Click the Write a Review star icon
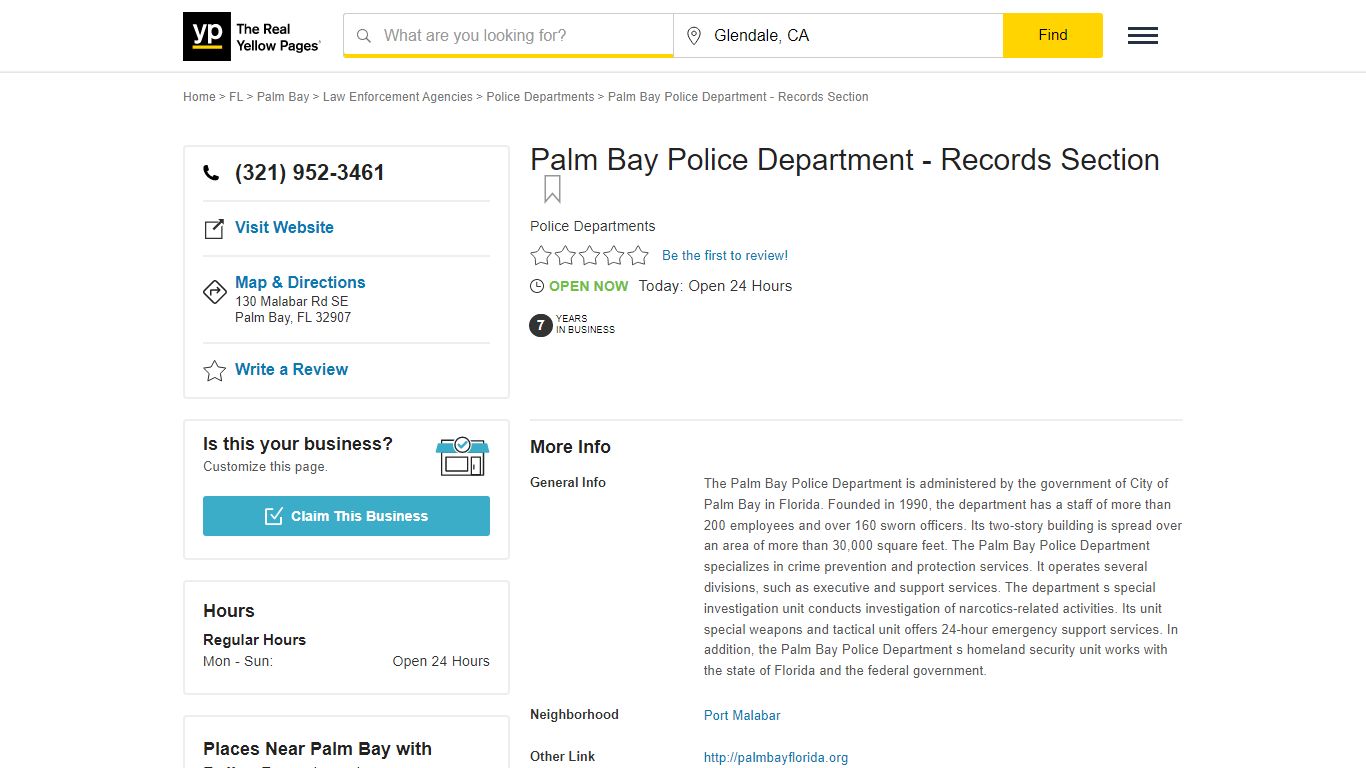Screen dimensions: 1366x768 click(214, 371)
